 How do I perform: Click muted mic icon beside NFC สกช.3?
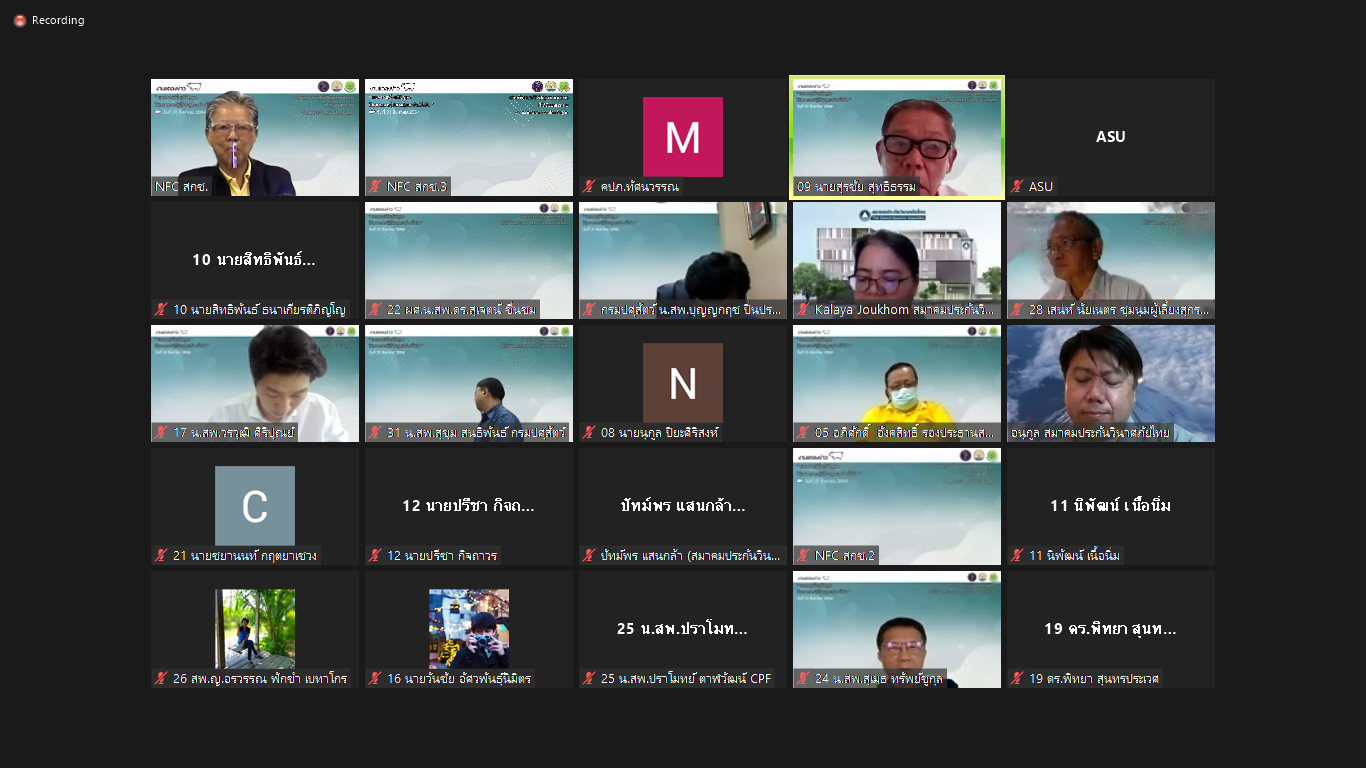(376, 186)
